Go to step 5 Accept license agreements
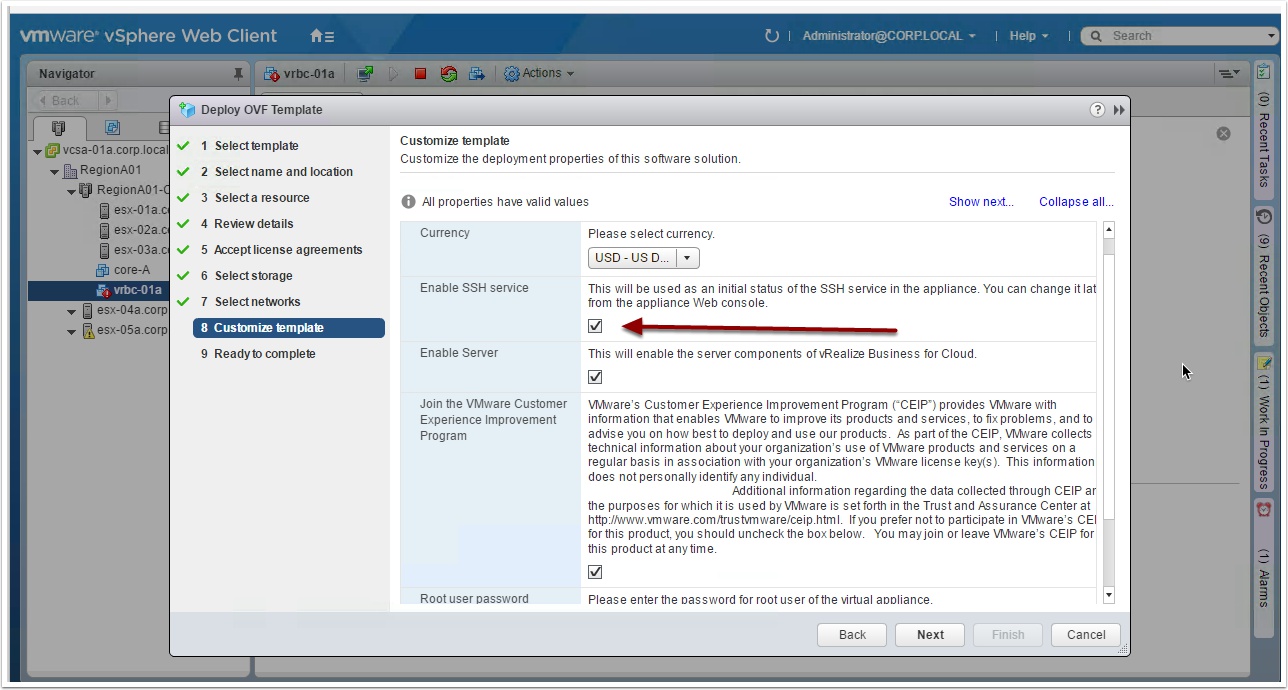 tap(281, 250)
